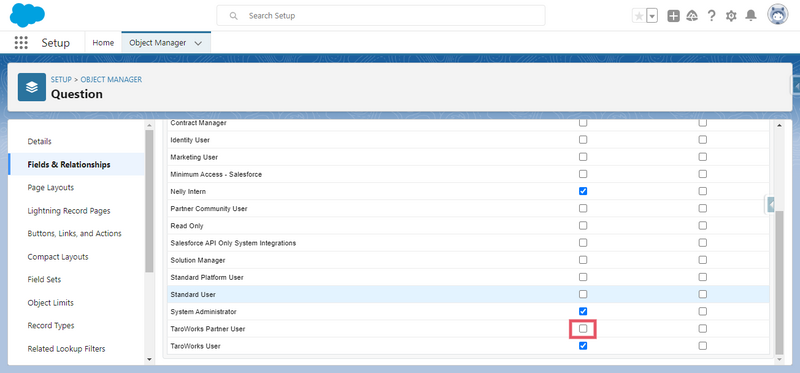
Task: Uncheck the System Administrator visible checkbox
Action: (583, 311)
